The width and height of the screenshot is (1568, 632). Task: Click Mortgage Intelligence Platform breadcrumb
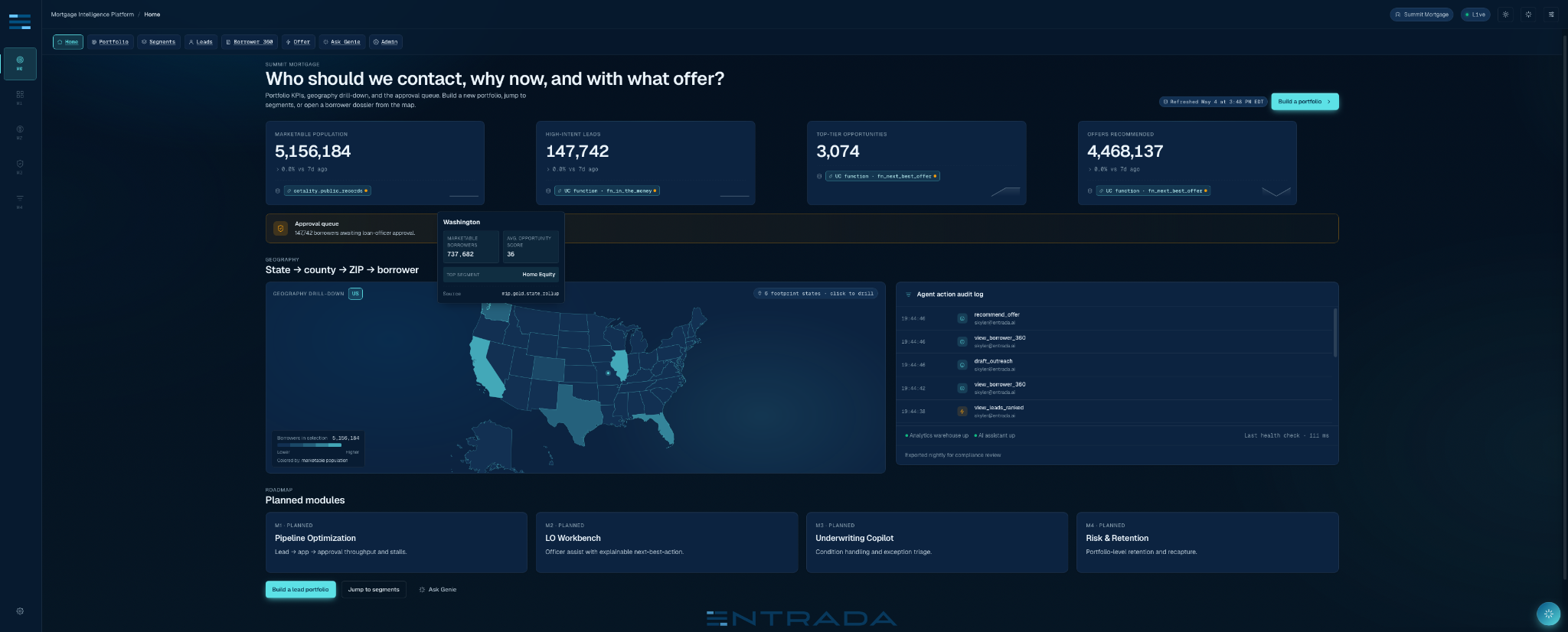click(x=93, y=15)
